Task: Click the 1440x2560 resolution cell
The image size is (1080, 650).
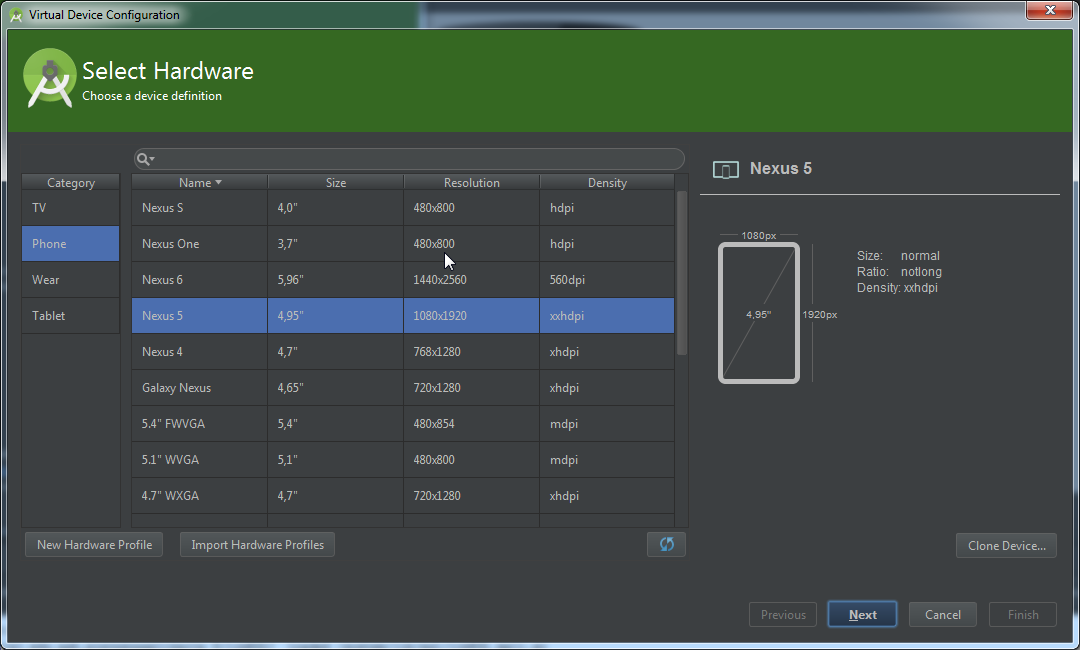Action: click(472, 280)
